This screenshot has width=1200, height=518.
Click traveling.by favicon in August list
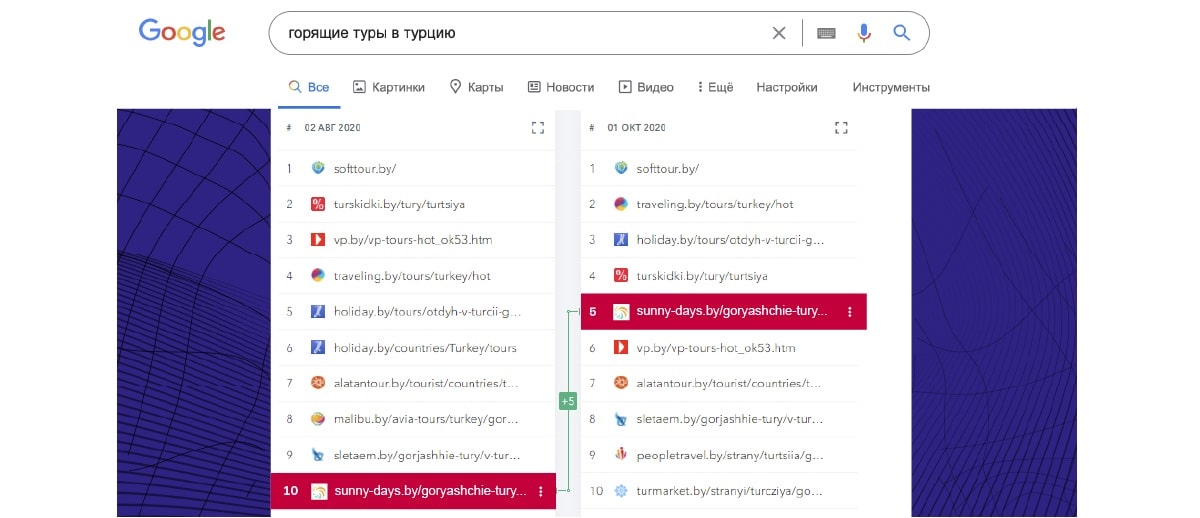[x=318, y=276]
